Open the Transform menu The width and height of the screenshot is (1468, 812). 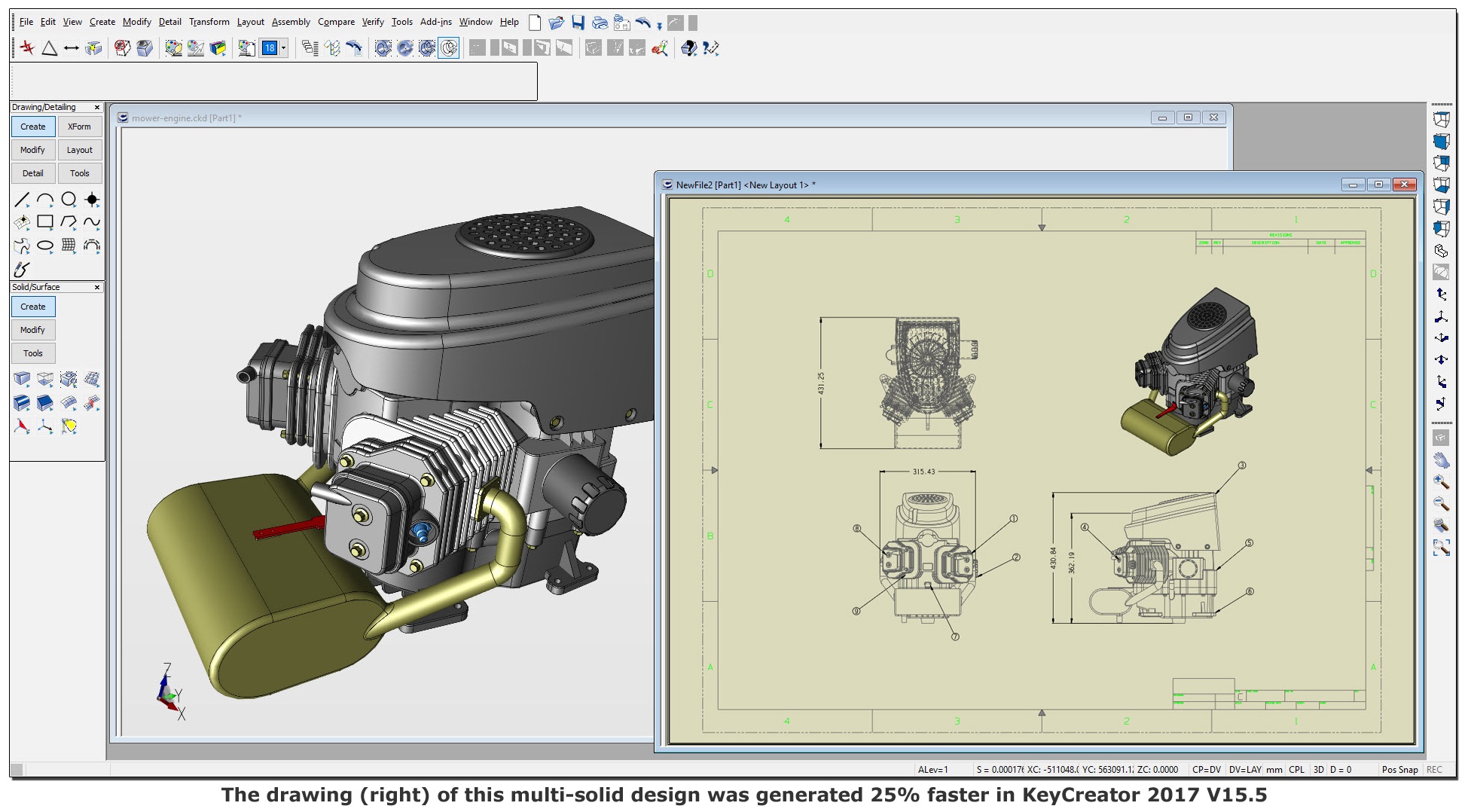tap(209, 22)
